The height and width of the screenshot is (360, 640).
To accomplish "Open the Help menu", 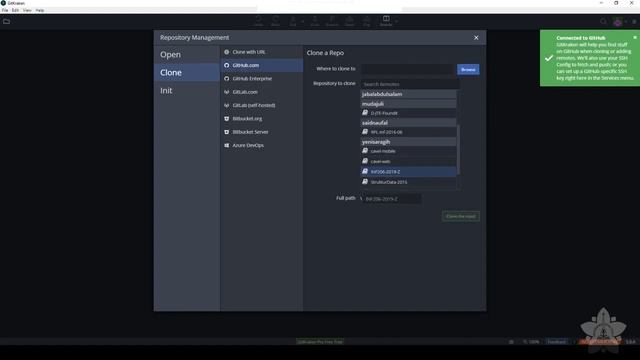I will coord(40,10).
